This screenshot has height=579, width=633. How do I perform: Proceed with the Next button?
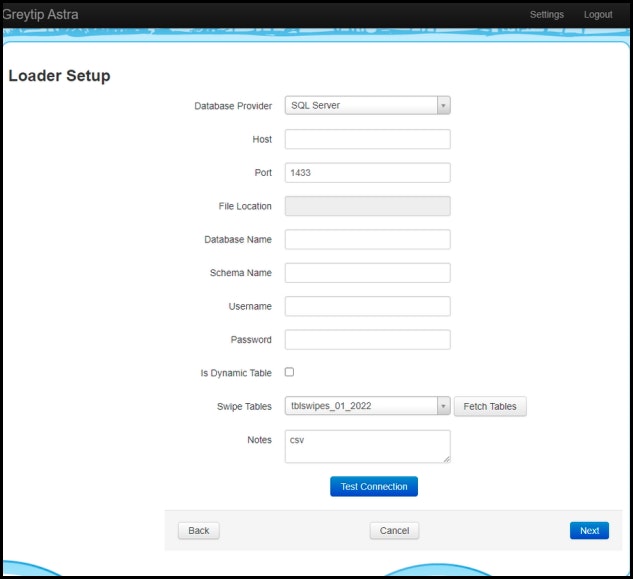589,531
